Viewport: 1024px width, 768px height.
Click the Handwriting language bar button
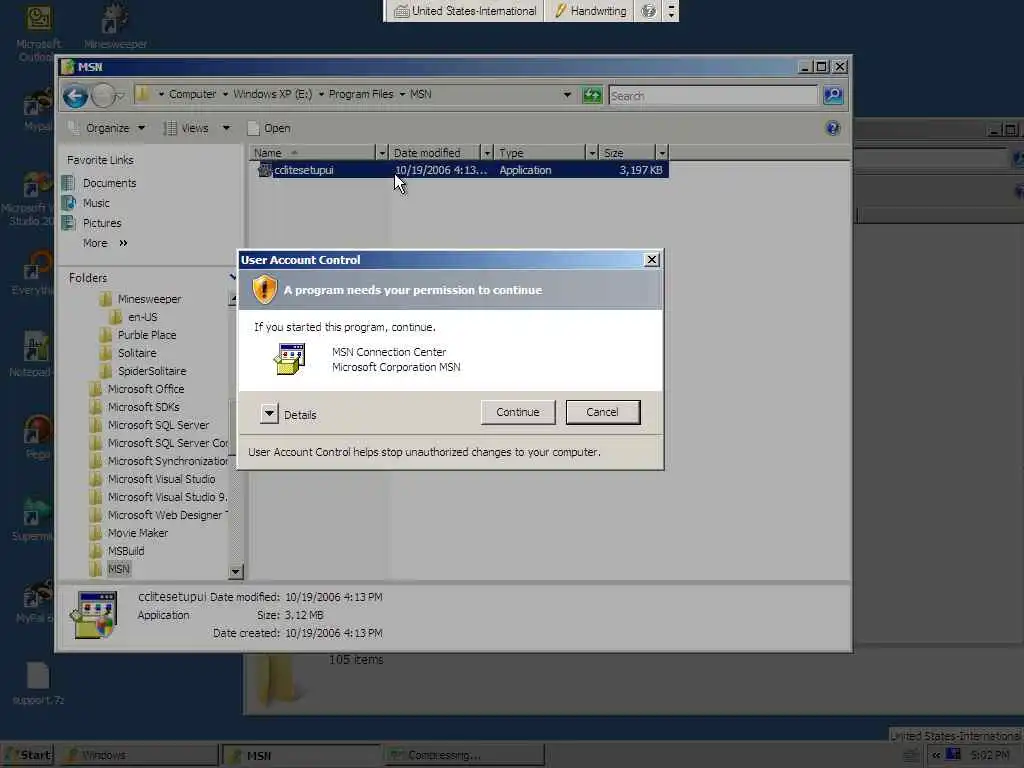[x=590, y=10]
